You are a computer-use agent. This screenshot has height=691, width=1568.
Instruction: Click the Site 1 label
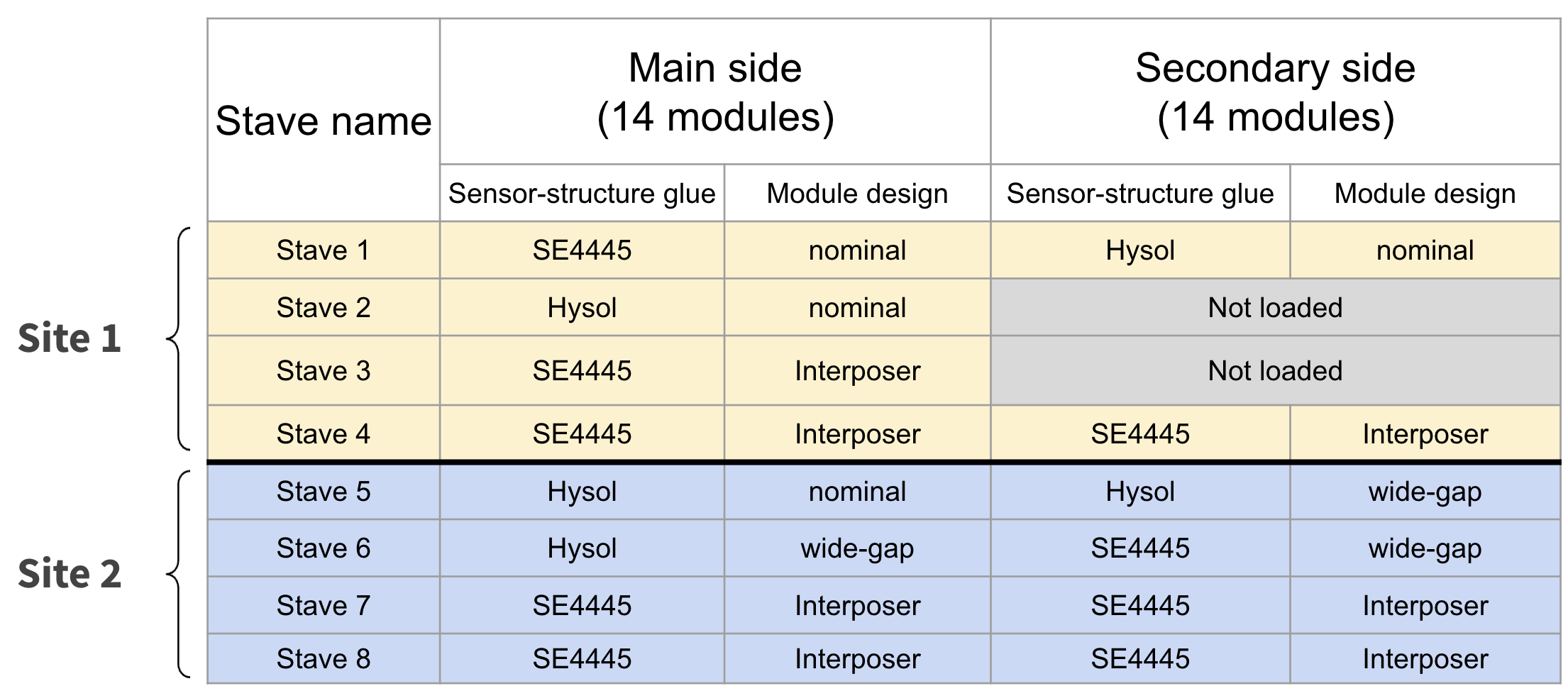70,338
